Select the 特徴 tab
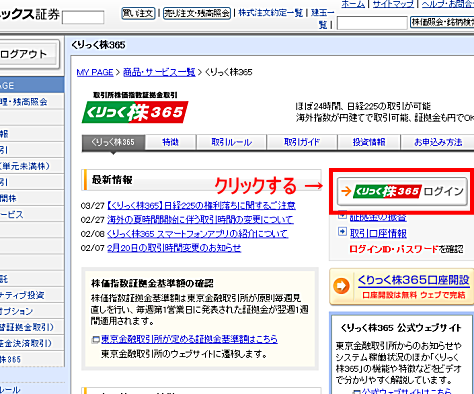 click(171, 142)
